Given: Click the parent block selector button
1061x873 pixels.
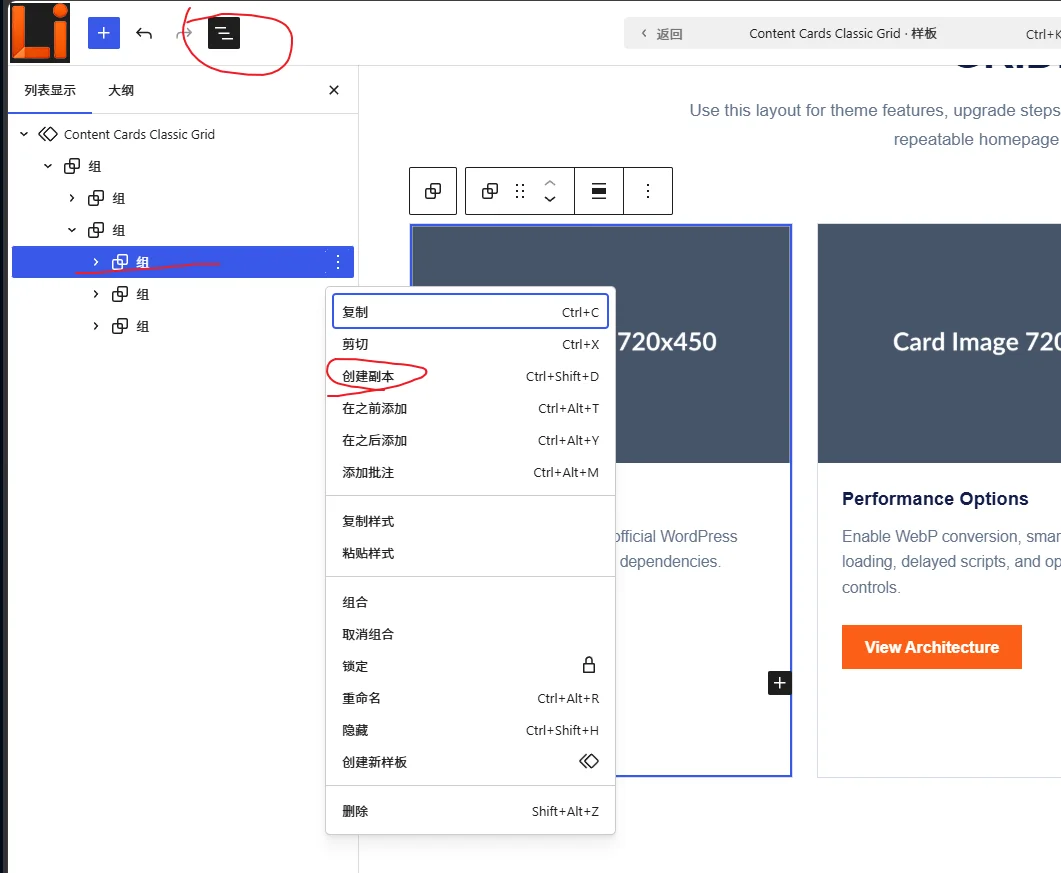Looking at the screenshot, I should pyautogui.click(x=433, y=191).
